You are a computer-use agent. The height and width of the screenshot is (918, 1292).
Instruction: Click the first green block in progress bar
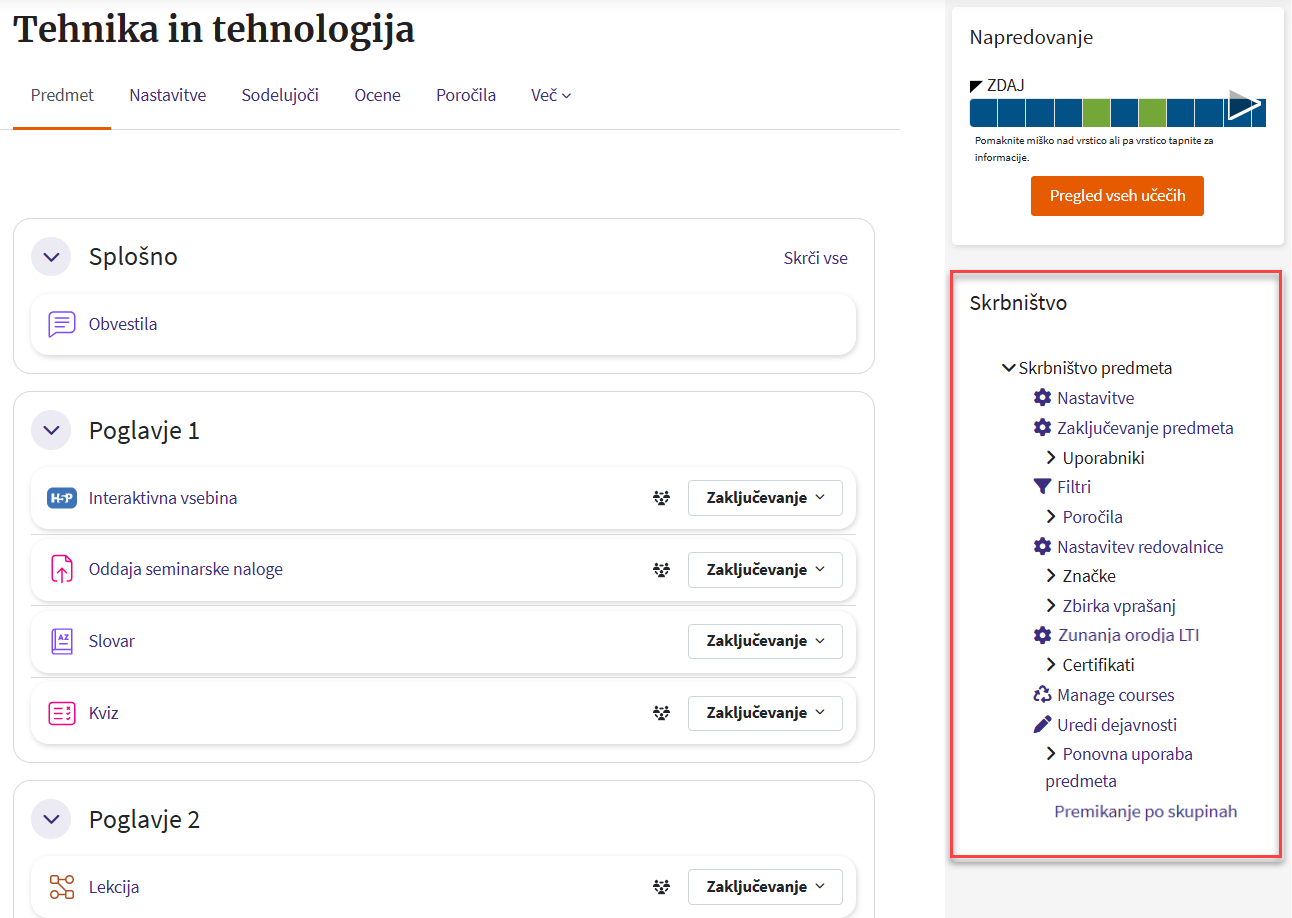[1097, 112]
